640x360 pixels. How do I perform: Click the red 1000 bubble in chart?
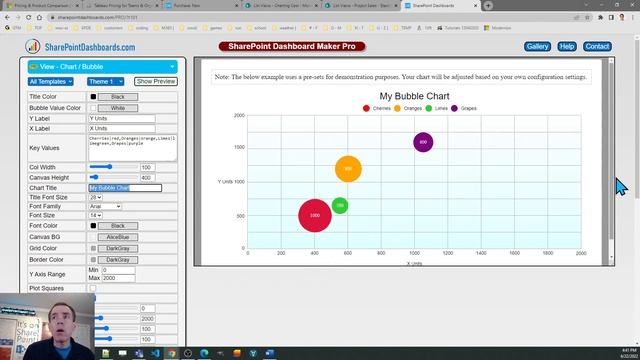click(315, 216)
